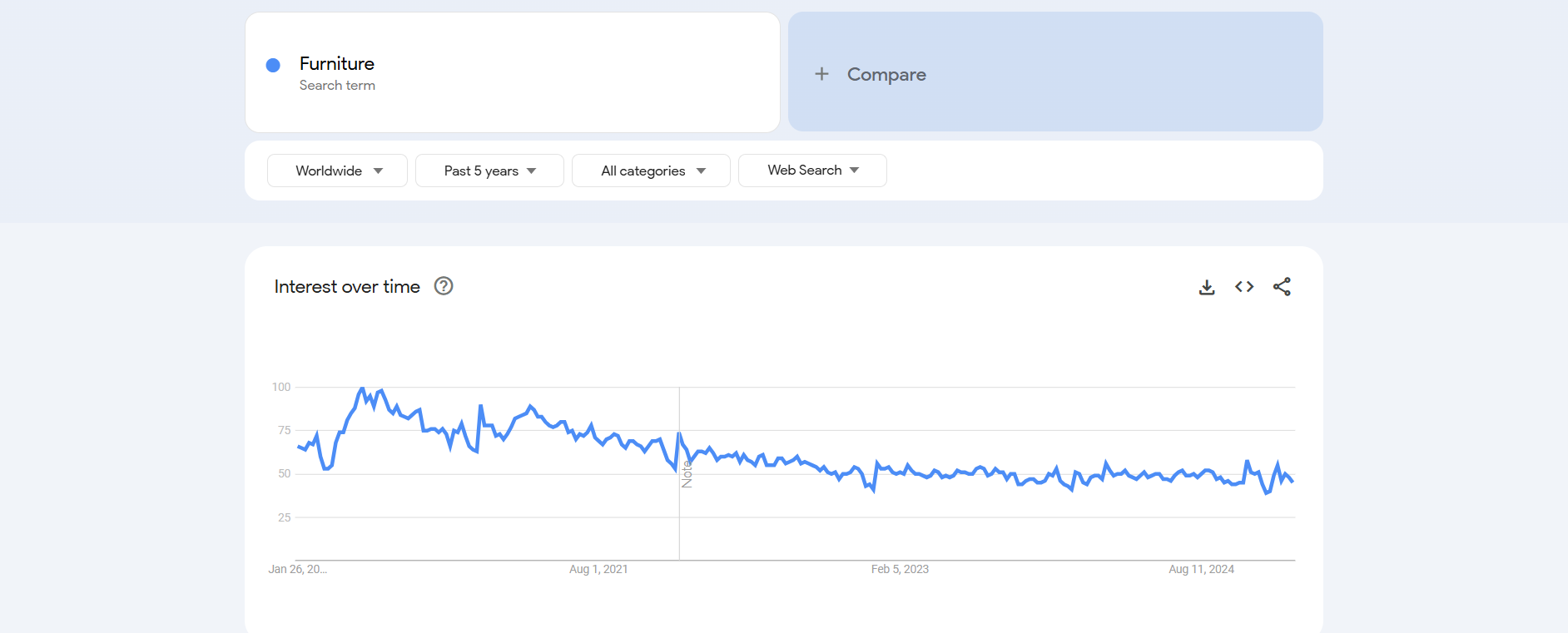The image size is (1568, 633).
Task: Click the 50 value axis label
Action: [285, 474]
